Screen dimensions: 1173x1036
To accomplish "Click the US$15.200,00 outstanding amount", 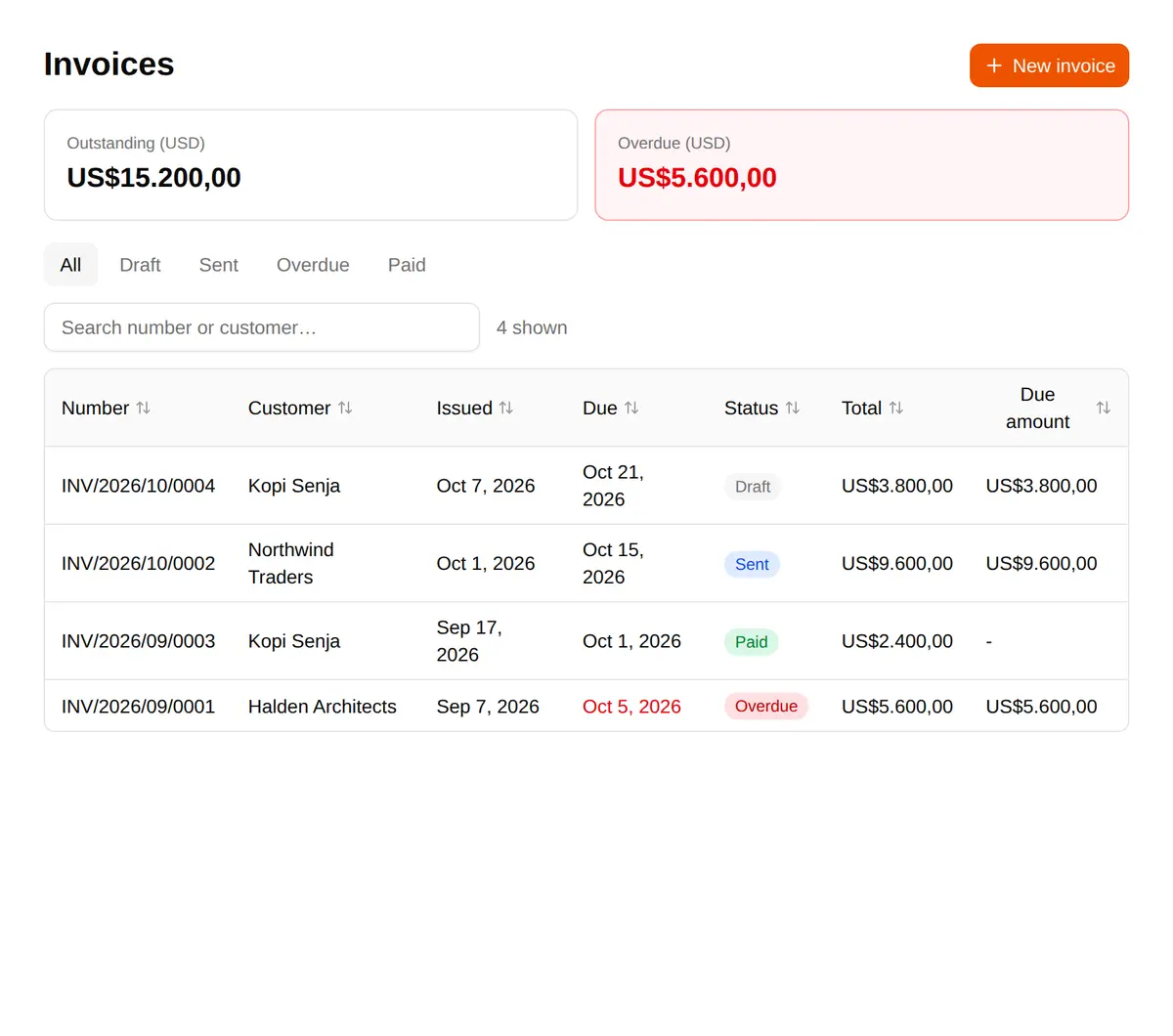I will point(153,178).
